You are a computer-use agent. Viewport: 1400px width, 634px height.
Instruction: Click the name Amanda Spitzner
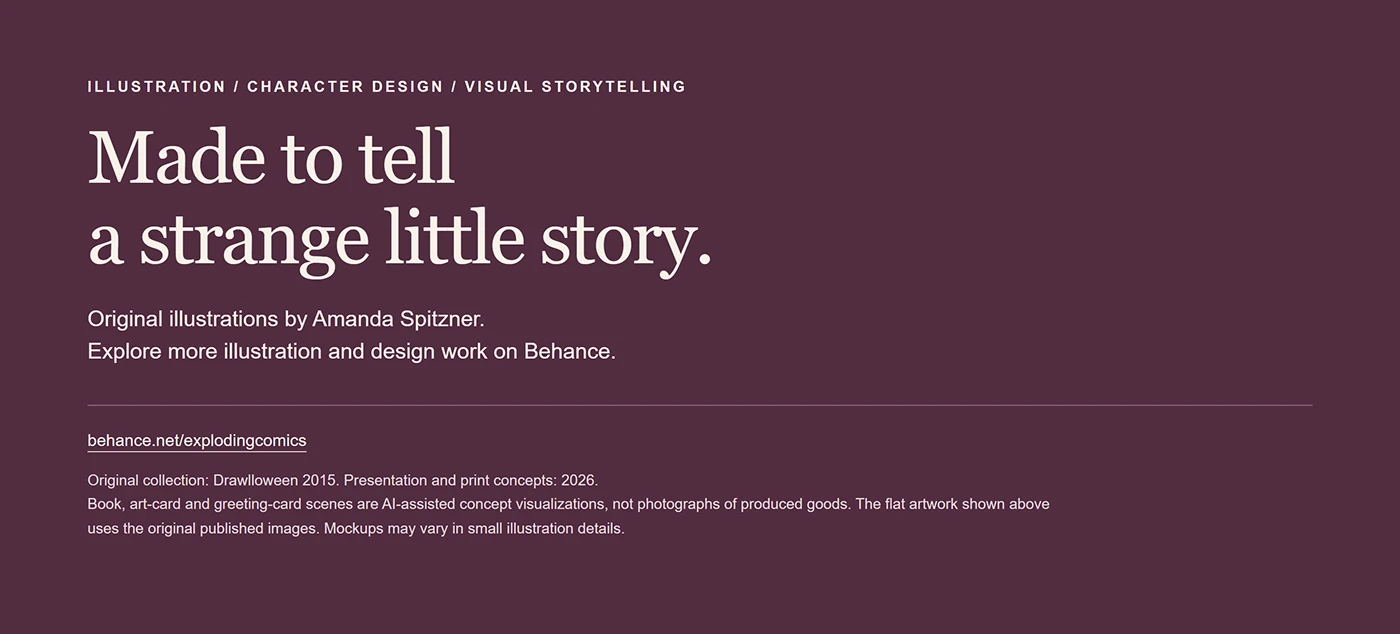[x=398, y=319]
